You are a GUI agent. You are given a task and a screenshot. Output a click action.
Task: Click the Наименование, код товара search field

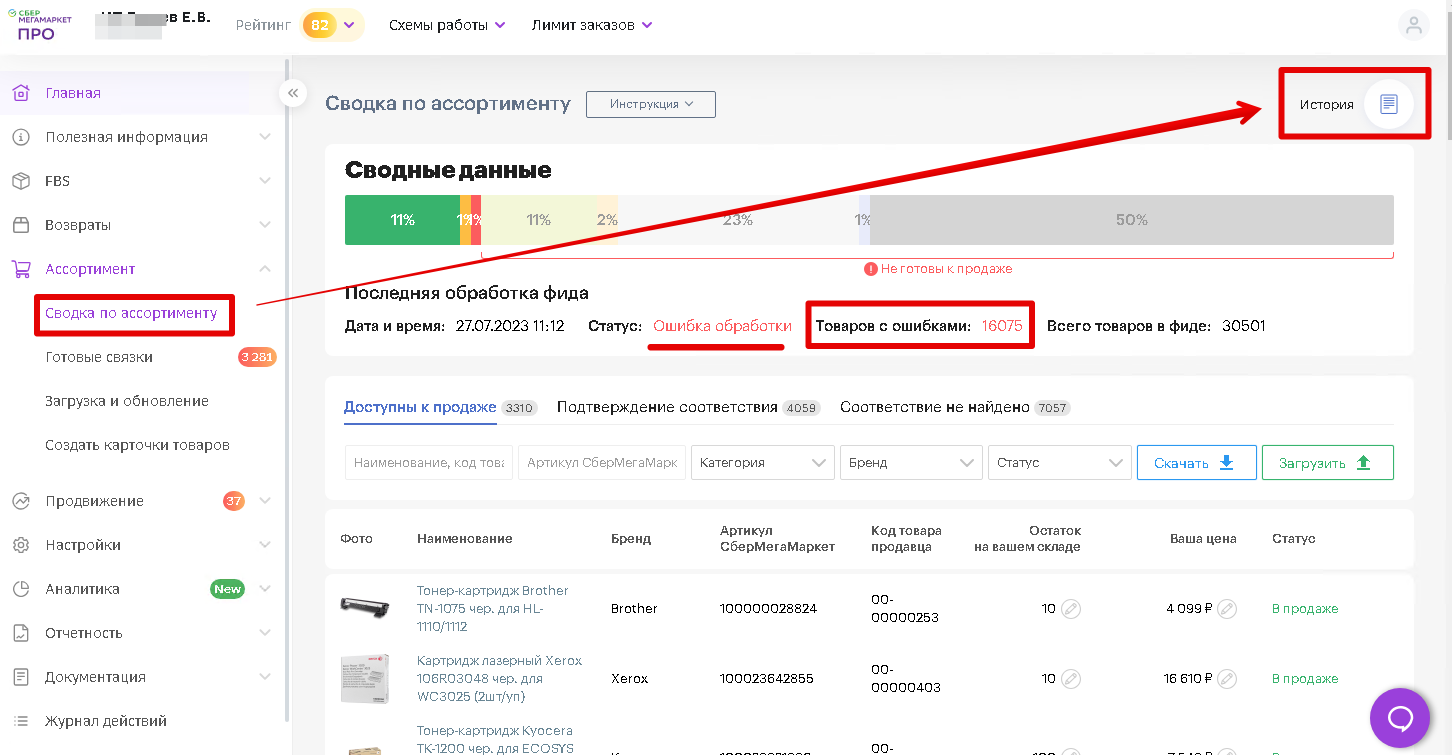pos(429,463)
